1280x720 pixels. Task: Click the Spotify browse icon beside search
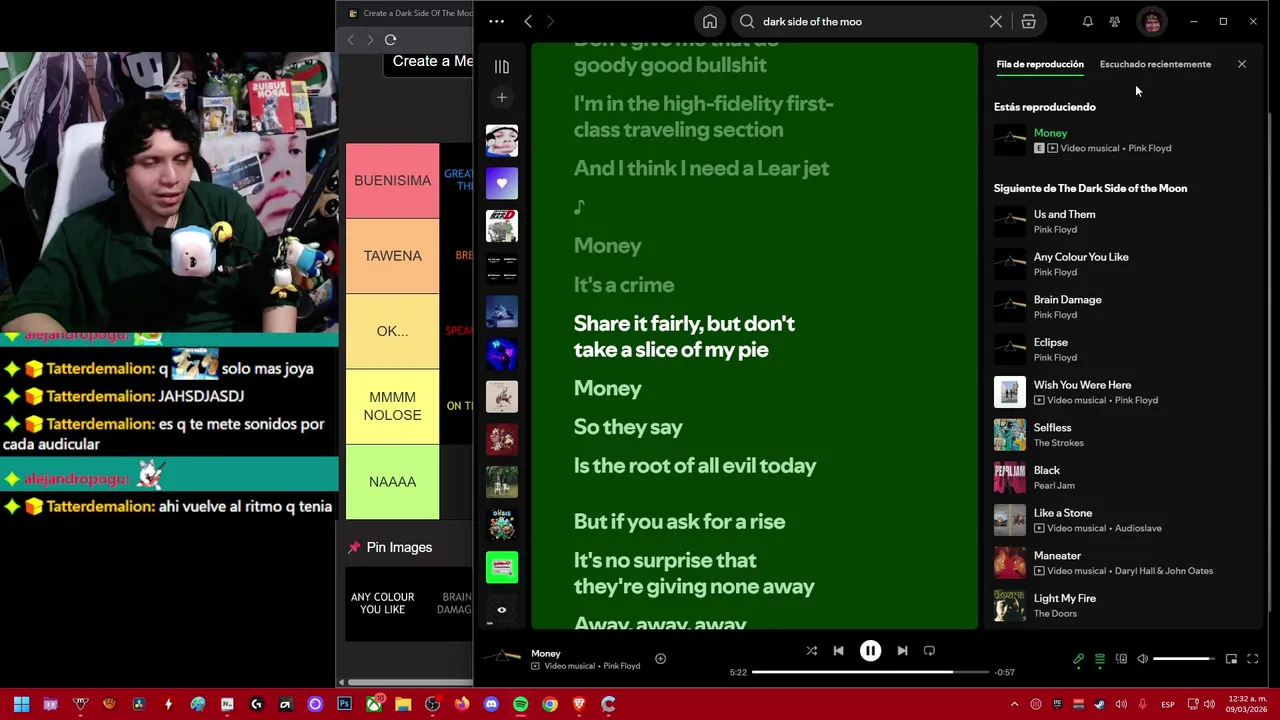pos(1028,21)
